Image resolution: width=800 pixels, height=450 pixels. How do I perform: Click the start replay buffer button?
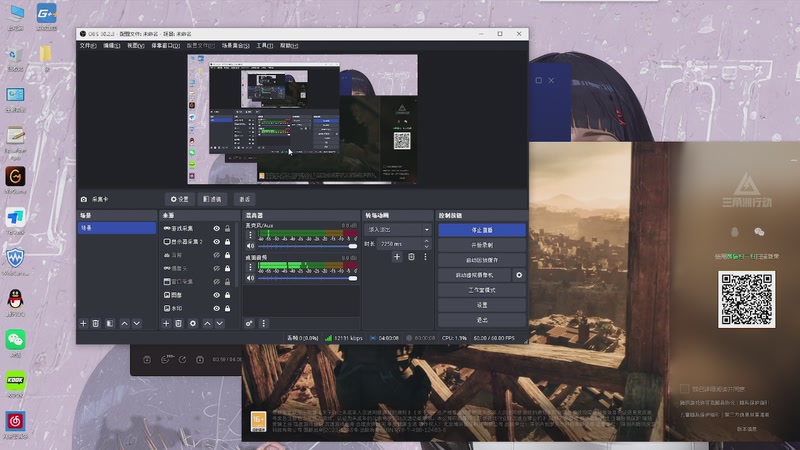482,260
